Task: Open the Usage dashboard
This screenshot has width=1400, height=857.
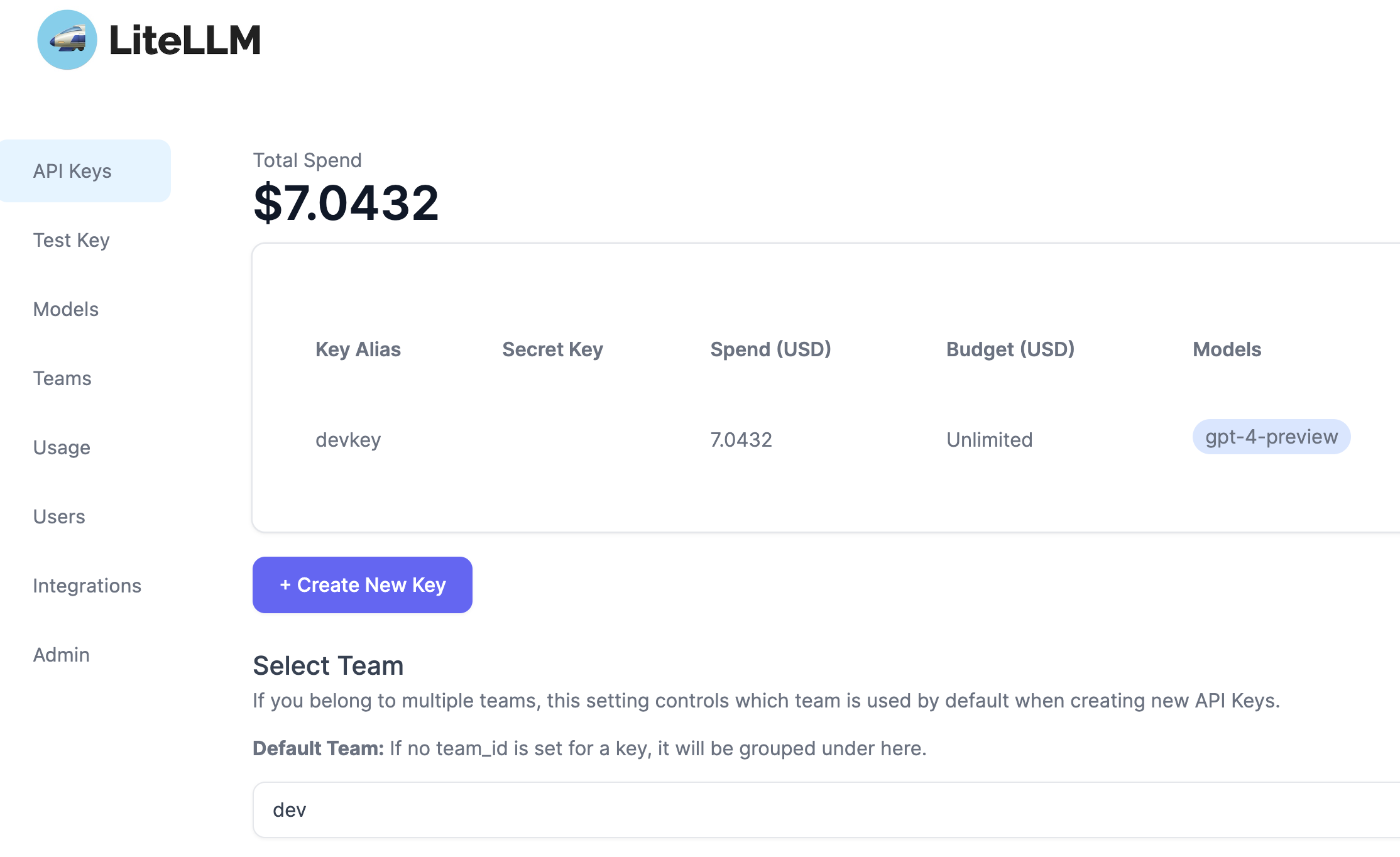Action: [61, 447]
